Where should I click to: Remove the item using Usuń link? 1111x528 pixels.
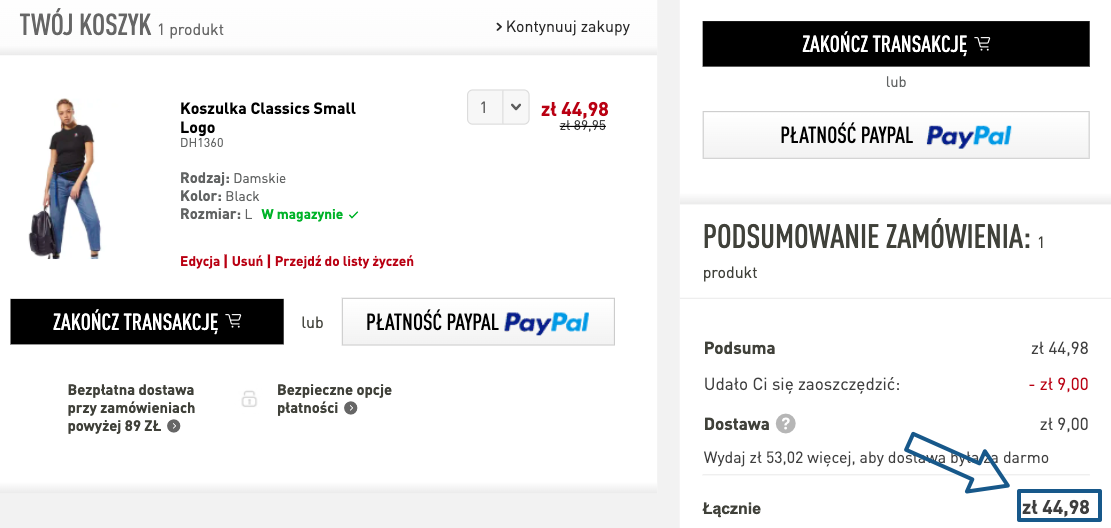[x=247, y=261]
